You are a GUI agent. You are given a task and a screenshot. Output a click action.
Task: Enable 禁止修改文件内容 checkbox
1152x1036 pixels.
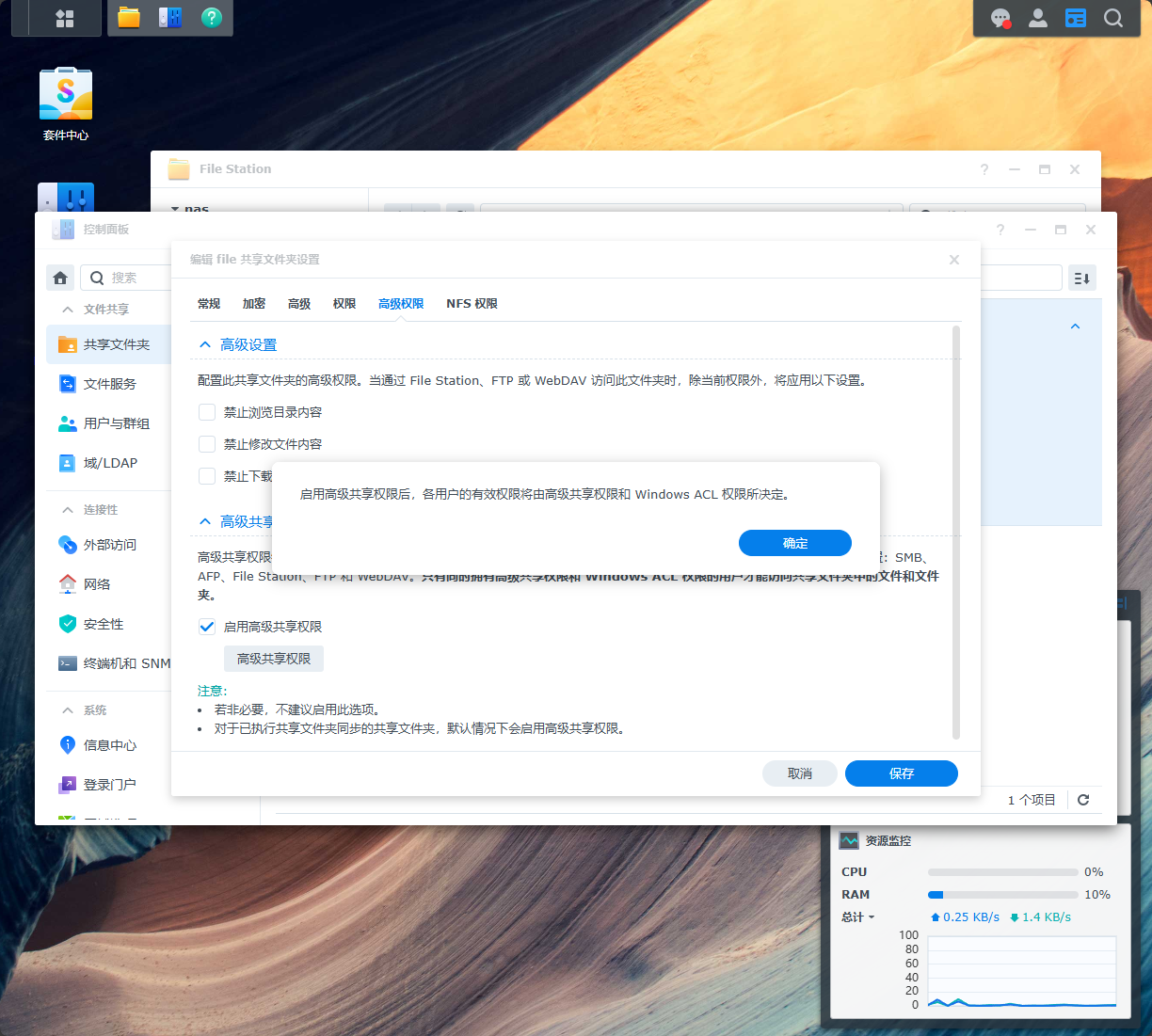coord(207,444)
